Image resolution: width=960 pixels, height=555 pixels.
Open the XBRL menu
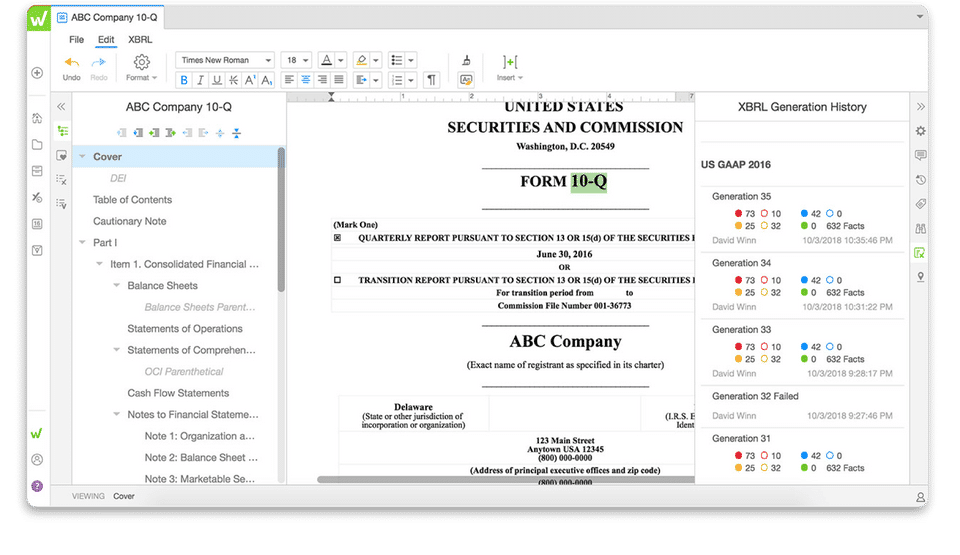pyautogui.click(x=140, y=39)
